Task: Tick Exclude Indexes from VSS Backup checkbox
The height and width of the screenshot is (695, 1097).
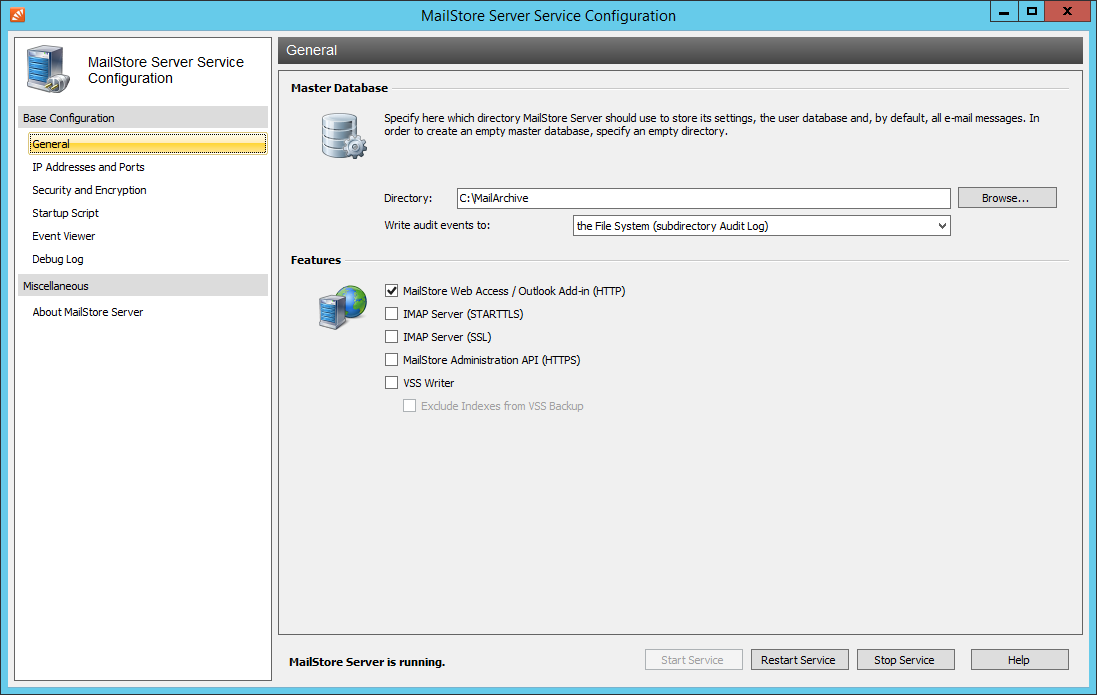Action: click(409, 406)
